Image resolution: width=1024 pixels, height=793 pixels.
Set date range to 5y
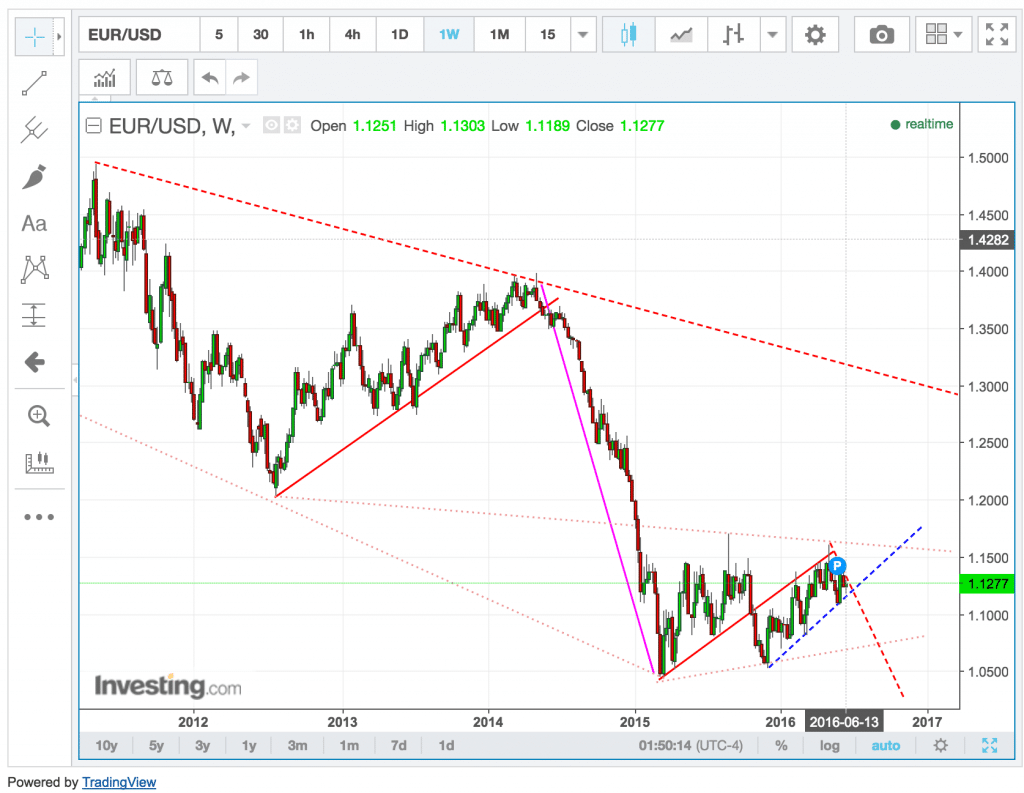coord(156,745)
